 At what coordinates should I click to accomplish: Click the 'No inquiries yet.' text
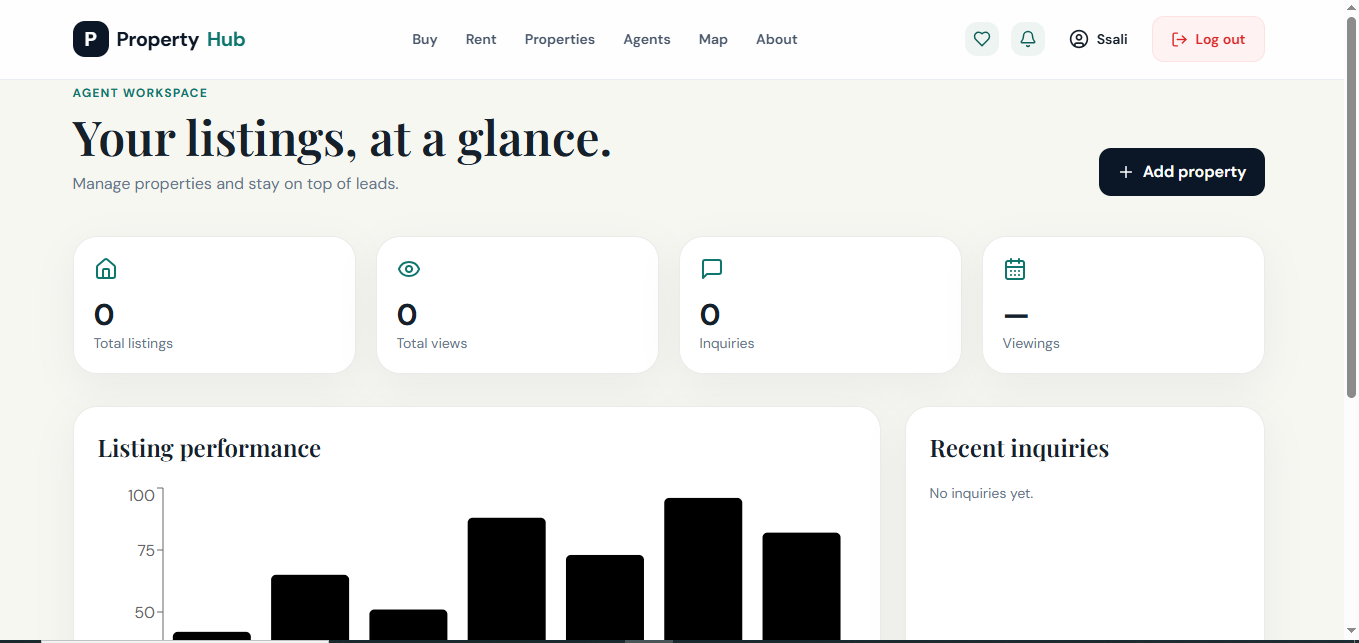pyautogui.click(x=981, y=493)
